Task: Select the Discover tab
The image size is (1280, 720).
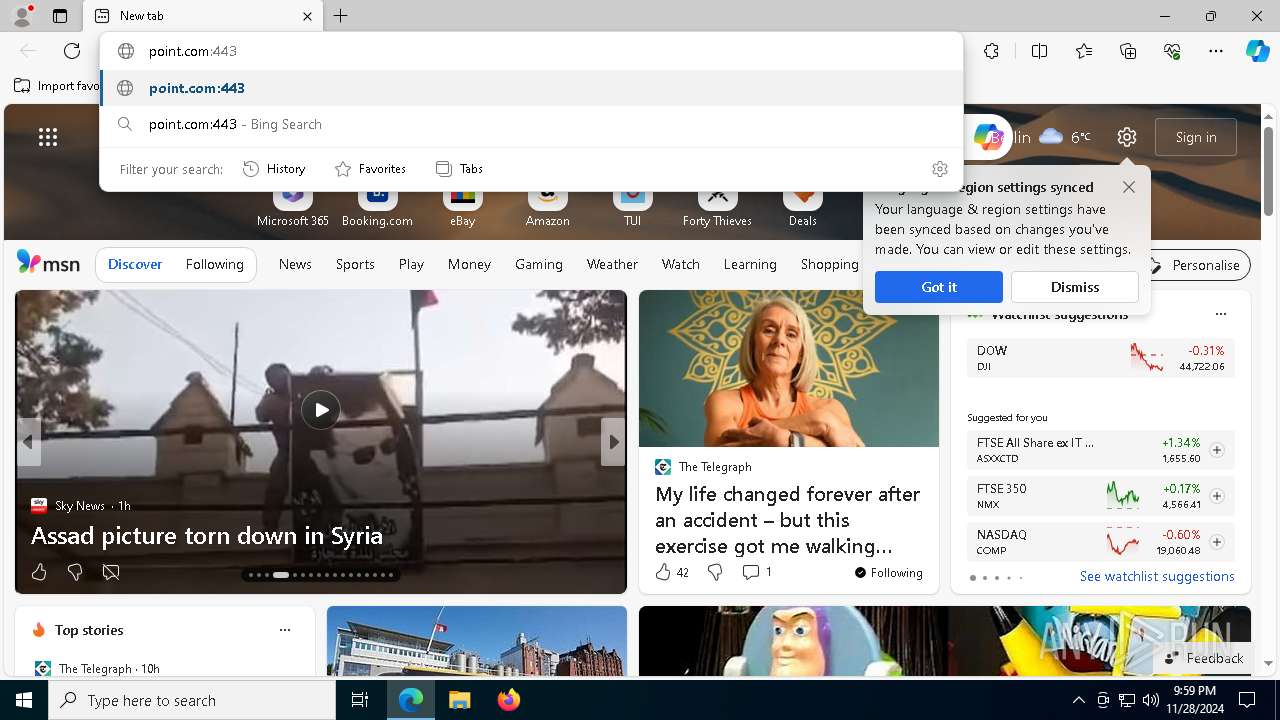Action: pyautogui.click(x=135, y=264)
